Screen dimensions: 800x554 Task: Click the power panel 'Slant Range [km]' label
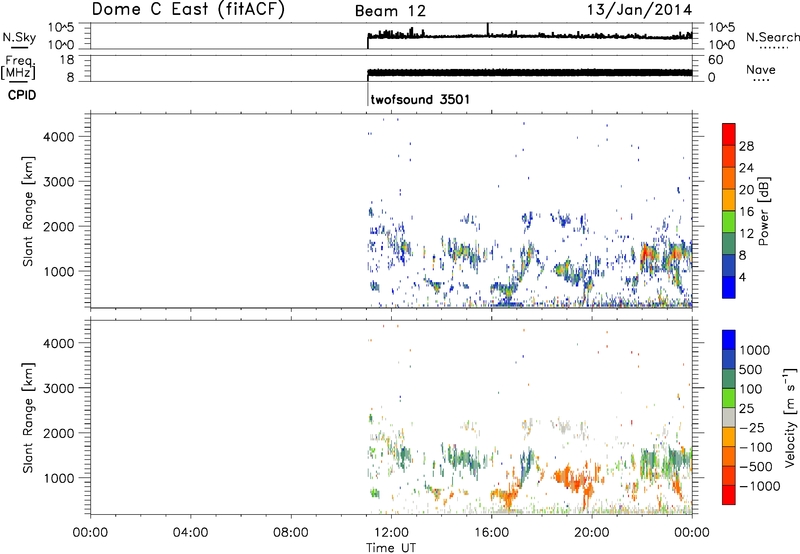click(x=29, y=211)
